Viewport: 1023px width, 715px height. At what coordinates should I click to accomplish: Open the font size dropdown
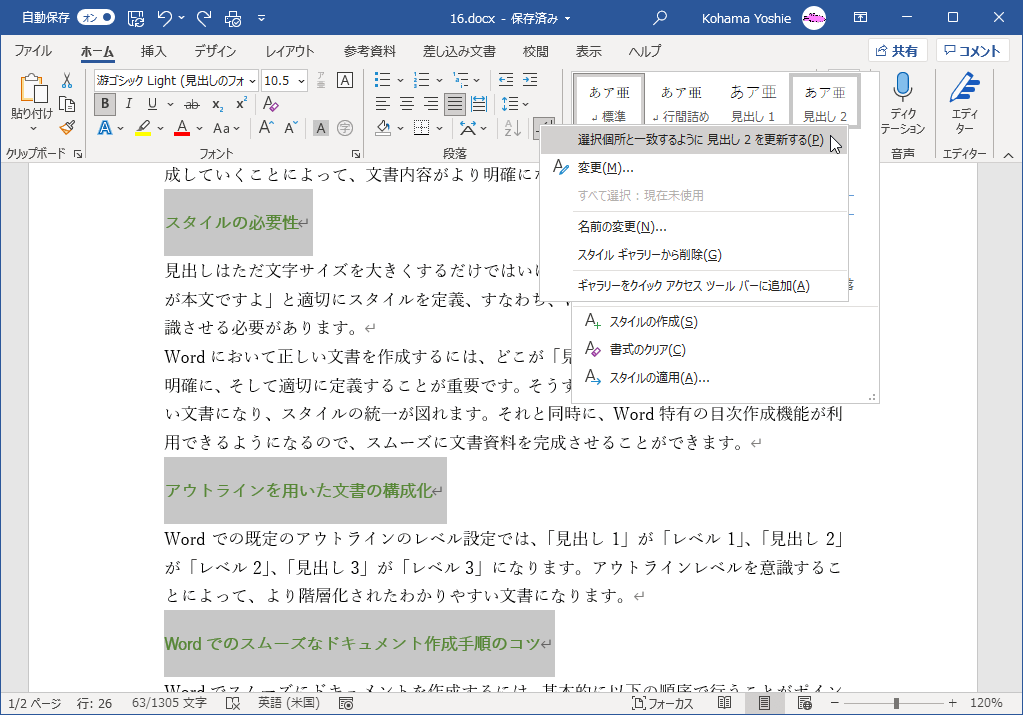[x=301, y=81]
